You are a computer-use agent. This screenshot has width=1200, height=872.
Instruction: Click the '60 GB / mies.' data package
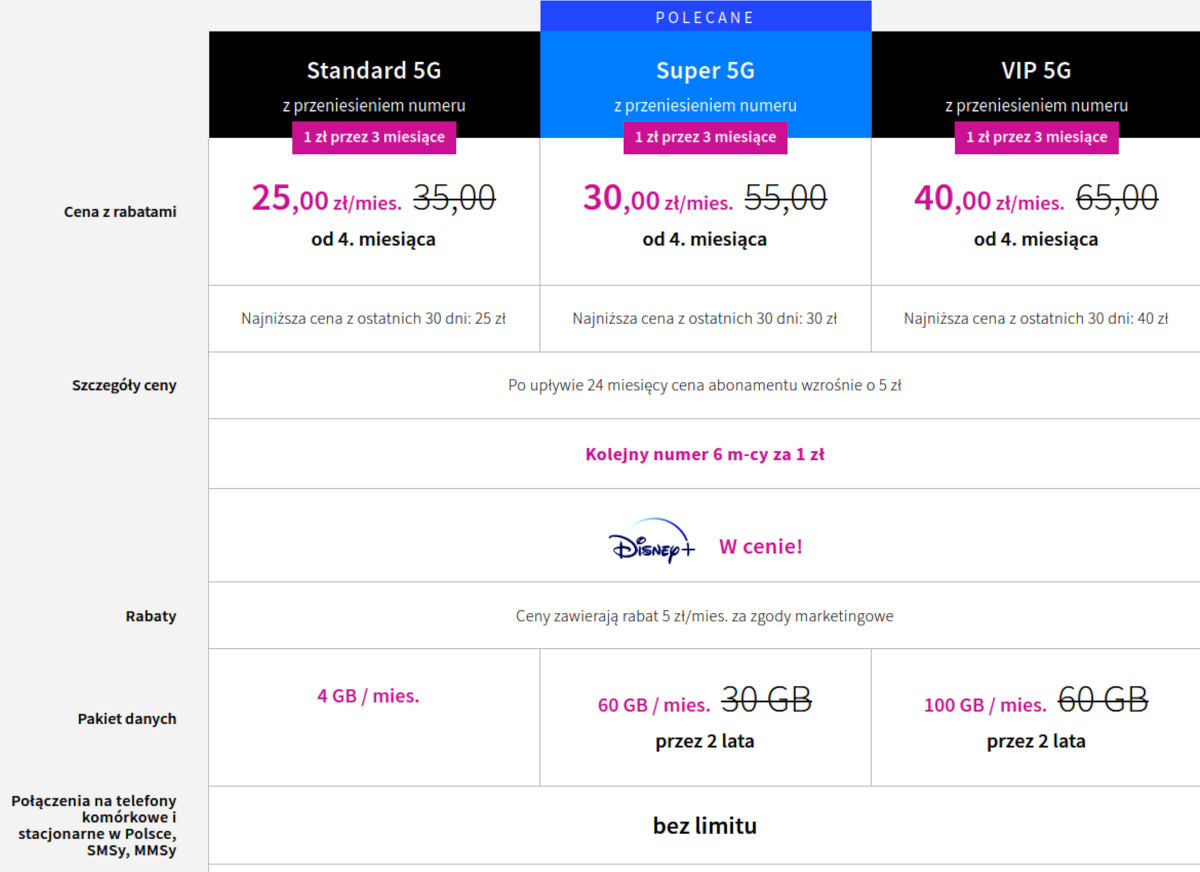(653, 705)
